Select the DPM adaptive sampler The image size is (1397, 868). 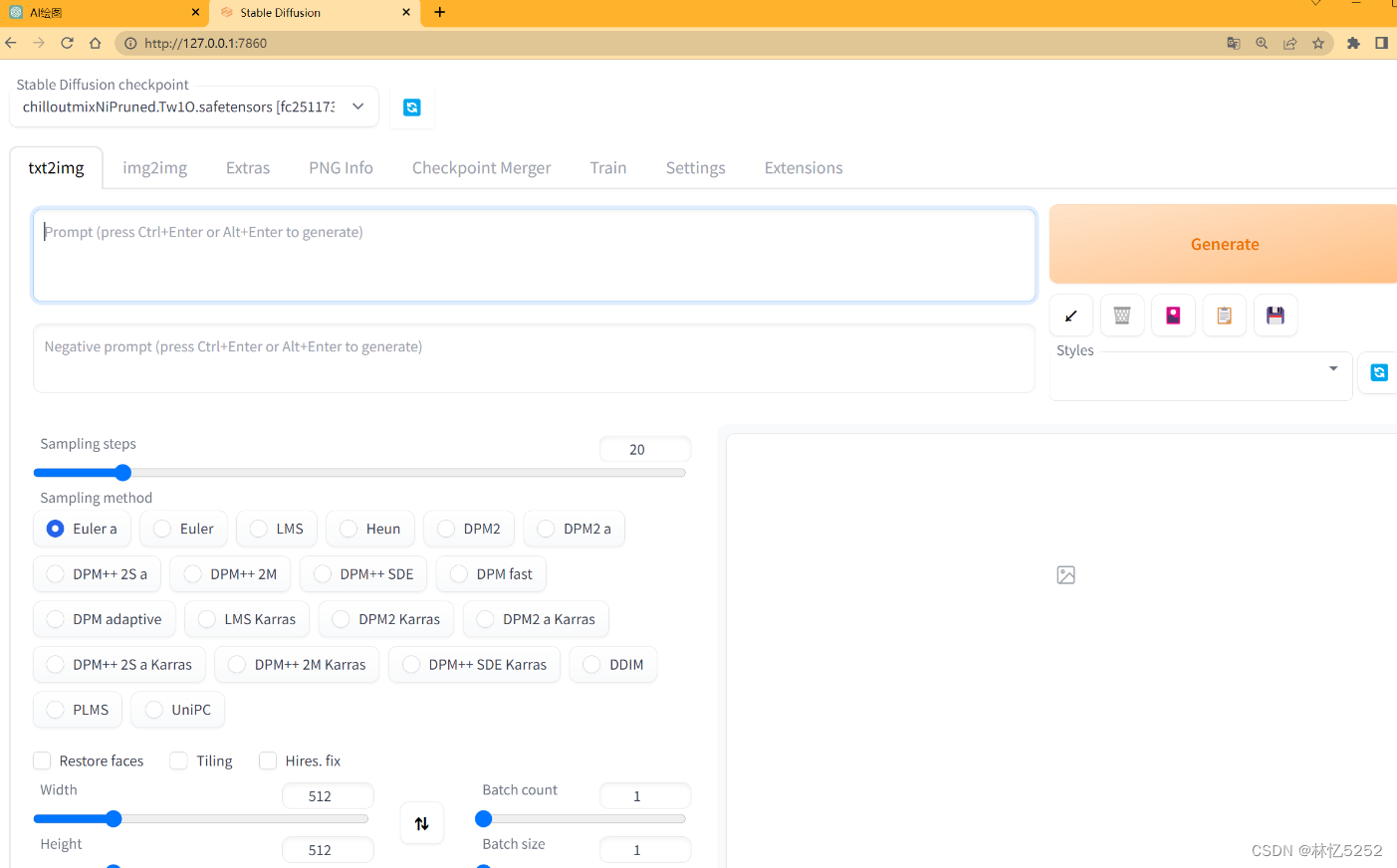(105, 619)
